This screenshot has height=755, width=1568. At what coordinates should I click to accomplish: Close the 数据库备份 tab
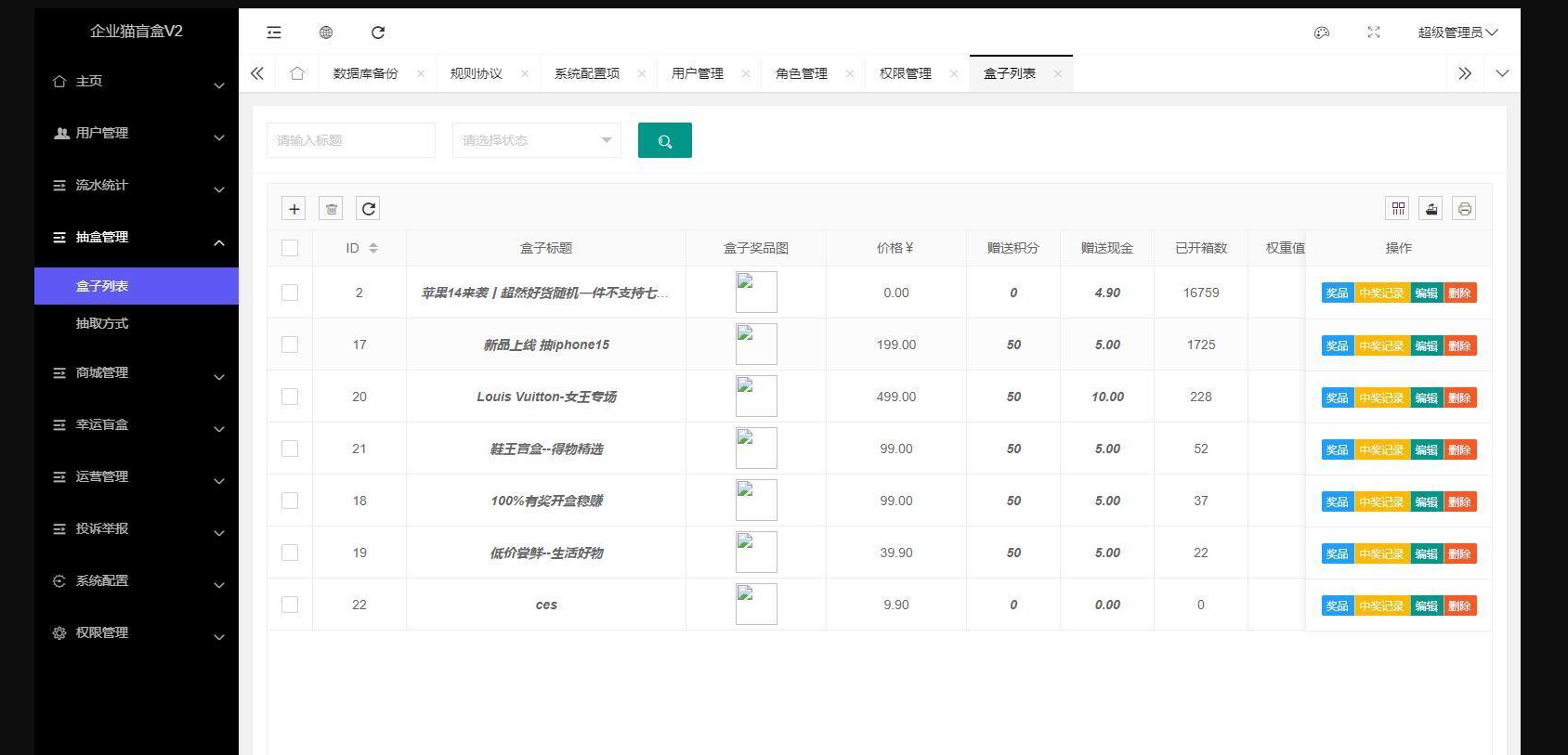coord(421,73)
